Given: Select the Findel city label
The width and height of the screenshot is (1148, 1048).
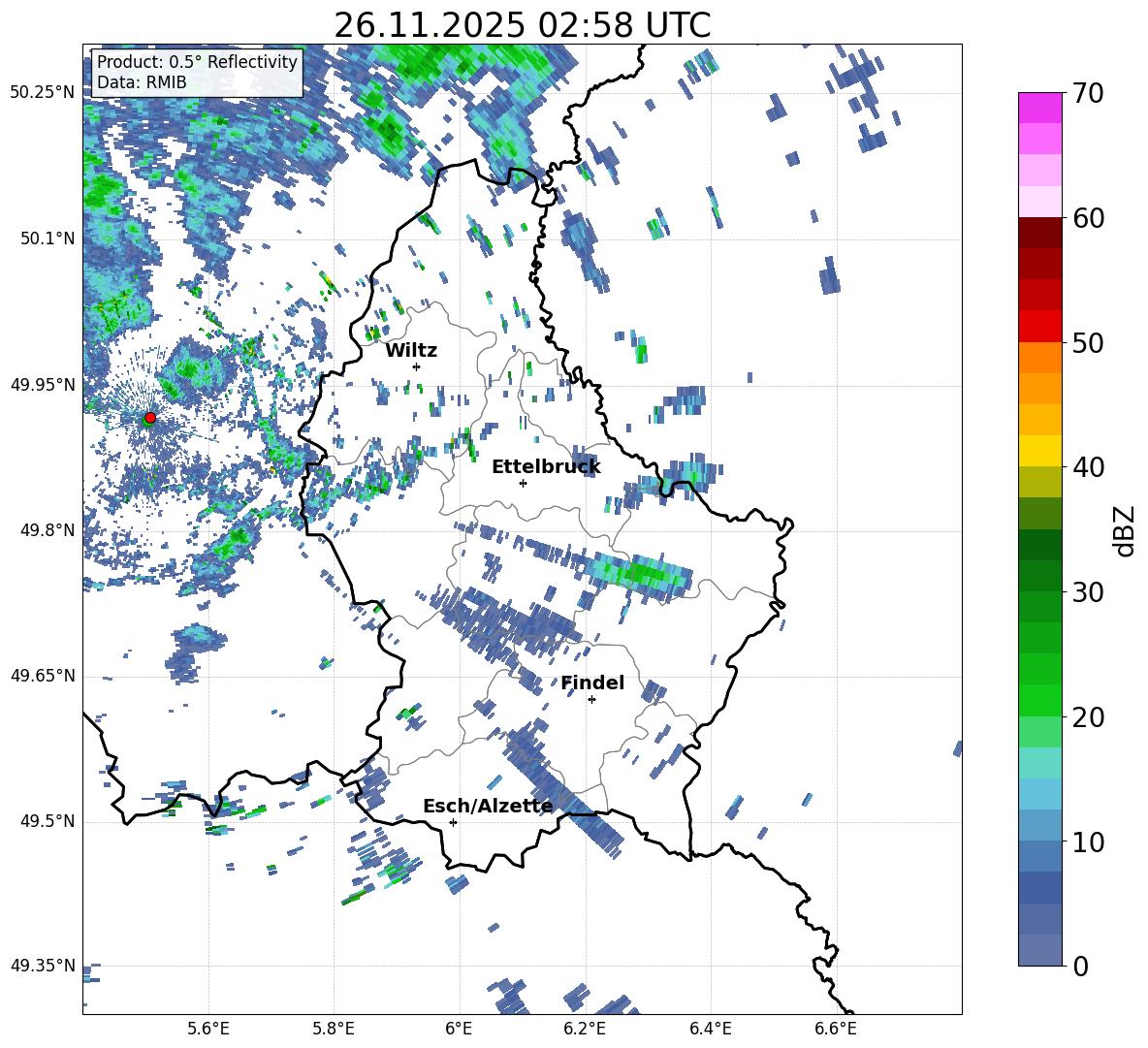Looking at the screenshot, I should [592, 683].
